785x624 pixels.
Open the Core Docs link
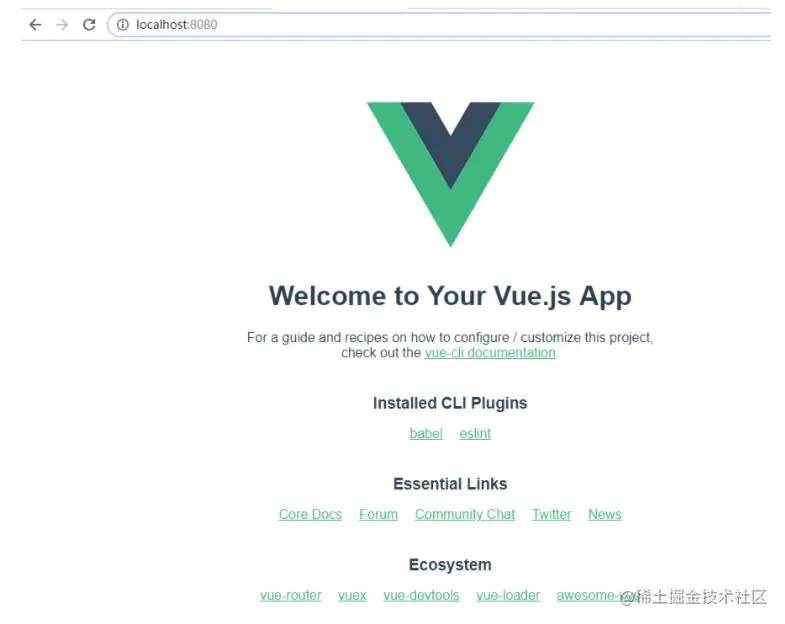tap(310, 514)
